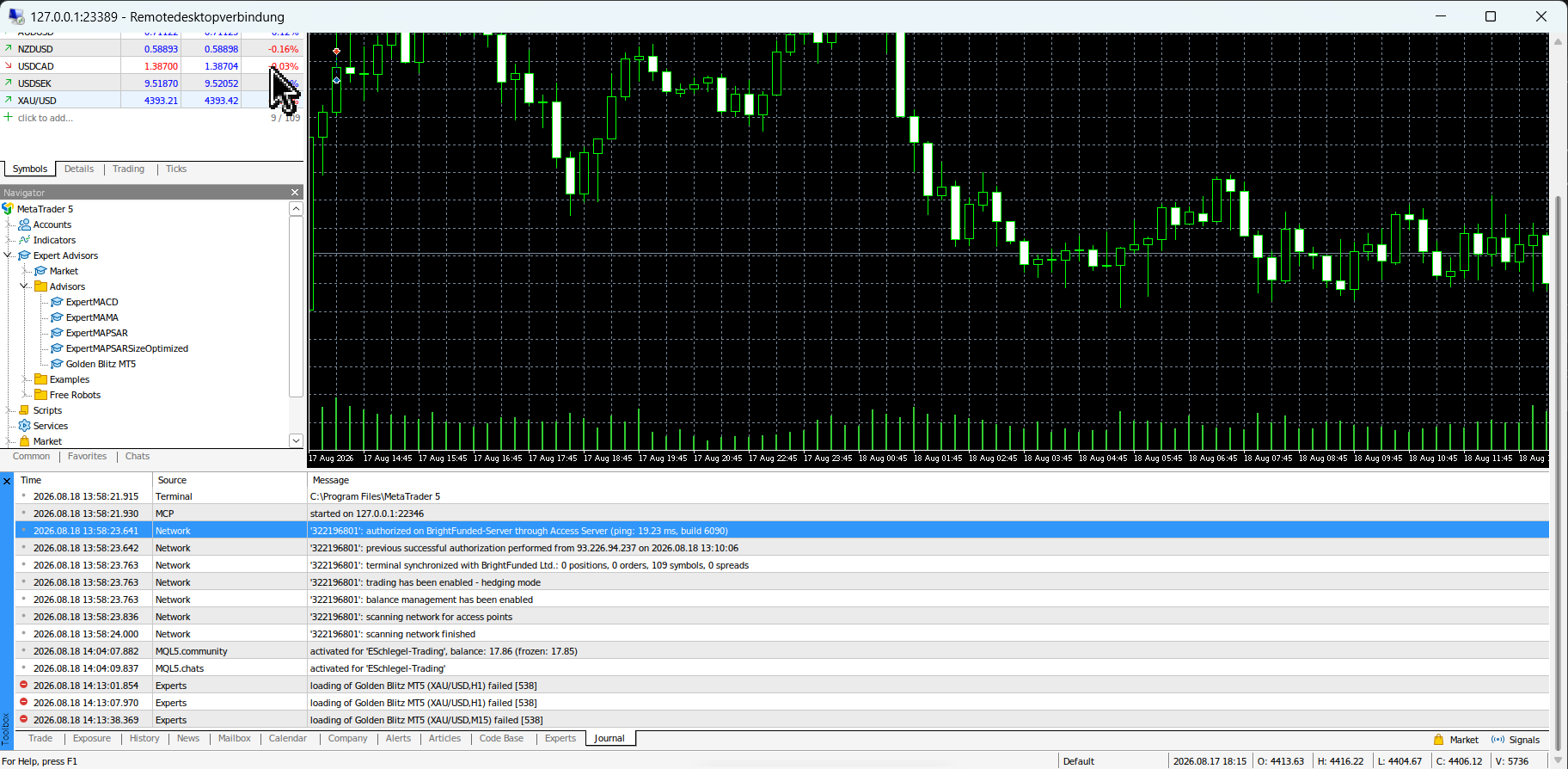1568x769 pixels.
Task: Click the Free Robots folder icon
Action: click(x=40, y=395)
